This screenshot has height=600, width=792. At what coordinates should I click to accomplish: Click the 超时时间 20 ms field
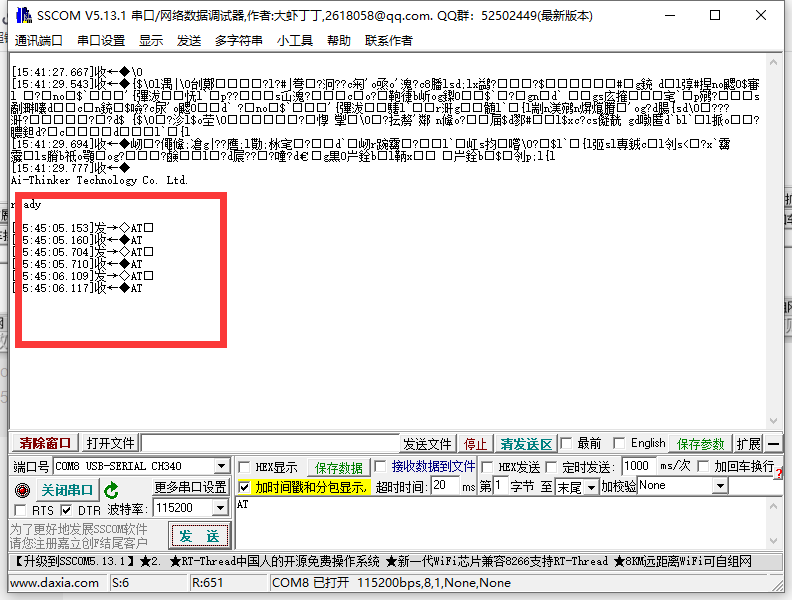coord(446,486)
